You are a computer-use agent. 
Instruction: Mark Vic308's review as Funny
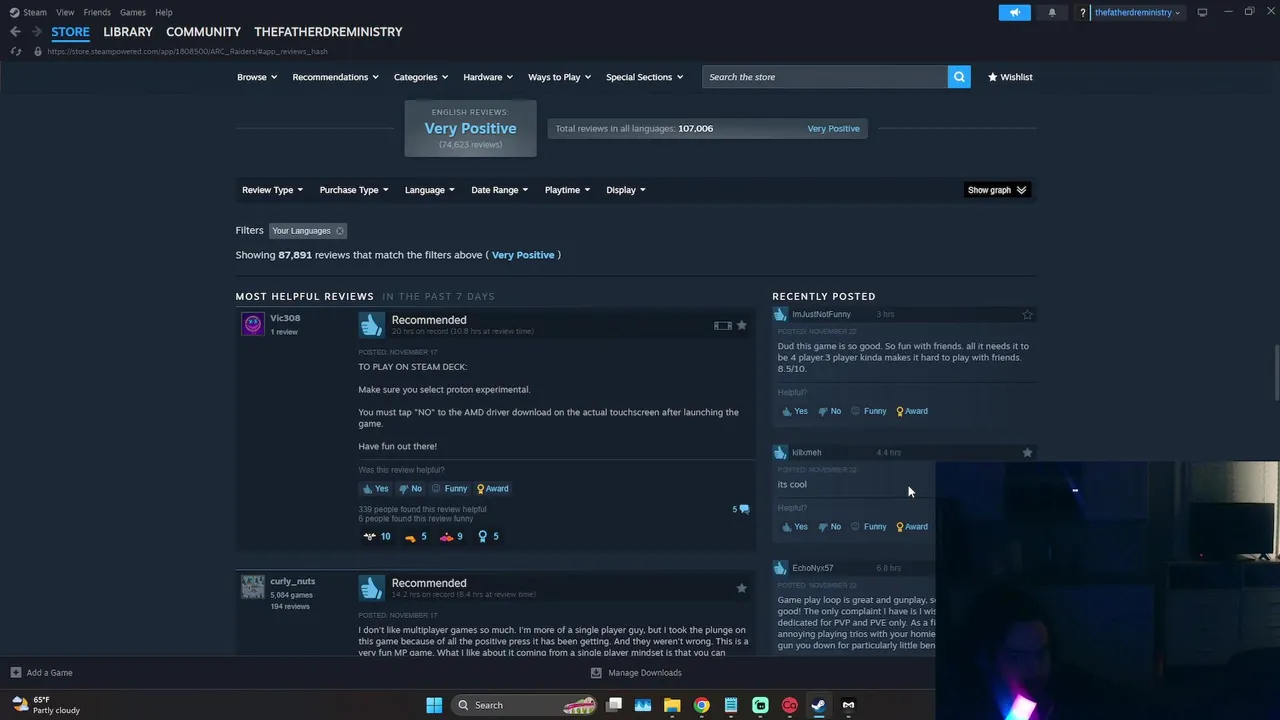(450, 489)
